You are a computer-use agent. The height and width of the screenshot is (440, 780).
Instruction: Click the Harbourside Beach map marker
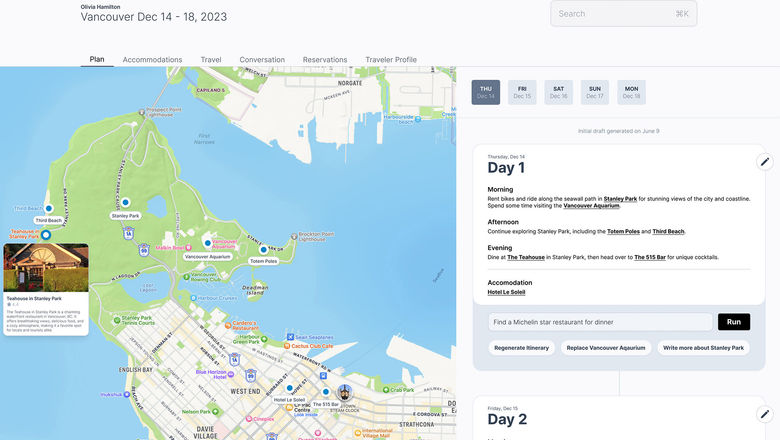pos(418,119)
